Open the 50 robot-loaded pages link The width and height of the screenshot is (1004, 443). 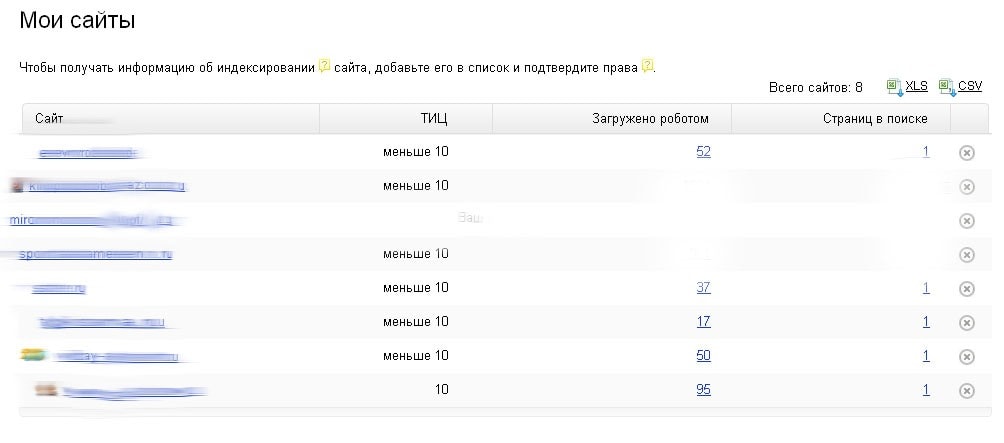point(703,356)
